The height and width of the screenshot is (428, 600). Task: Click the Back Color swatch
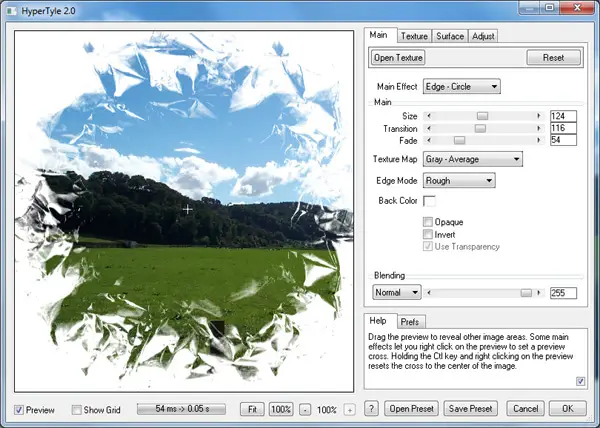429,200
